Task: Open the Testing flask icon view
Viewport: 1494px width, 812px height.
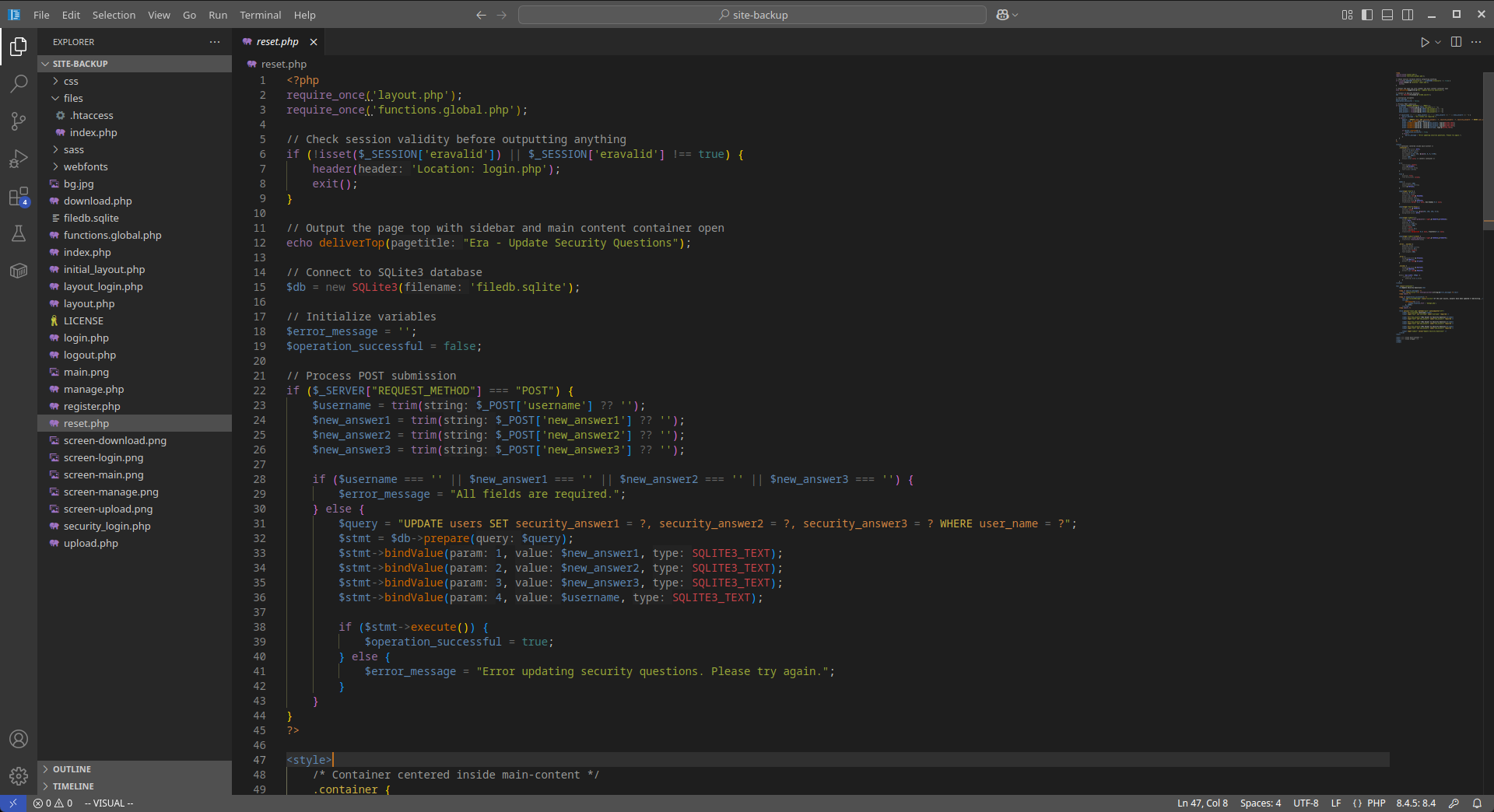Action: click(x=19, y=233)
